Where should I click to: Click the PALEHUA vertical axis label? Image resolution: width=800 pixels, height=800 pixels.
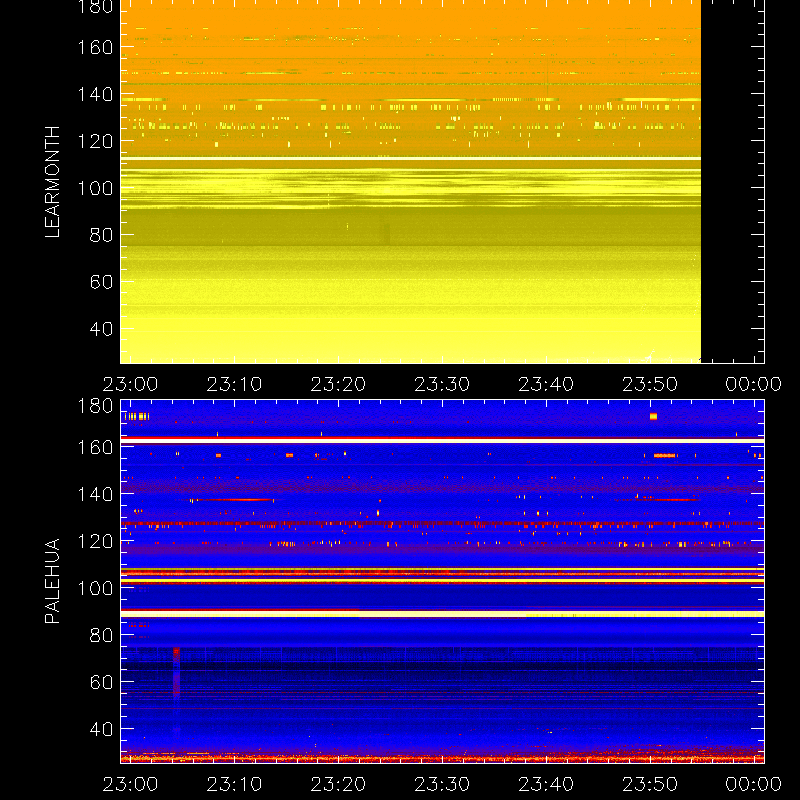[52, 581]
